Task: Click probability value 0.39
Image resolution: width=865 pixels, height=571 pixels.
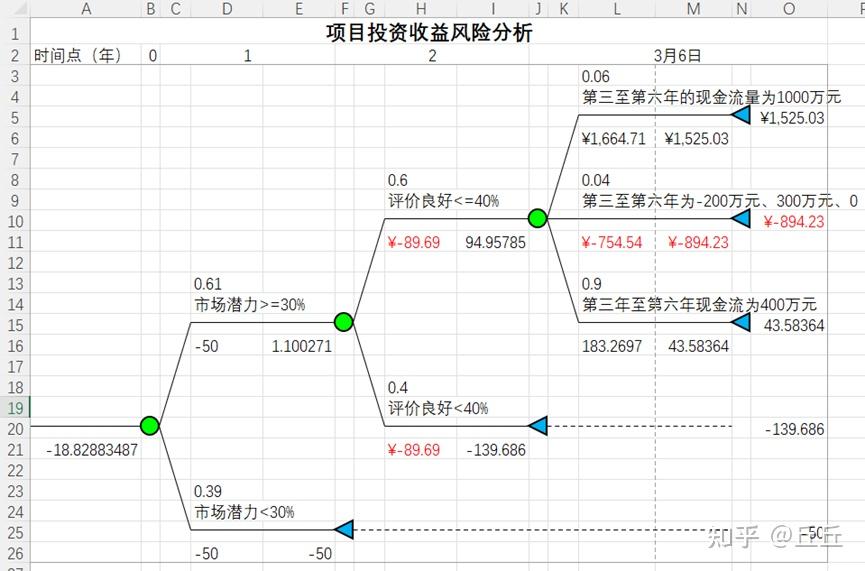Action: (x=207, y=491)
